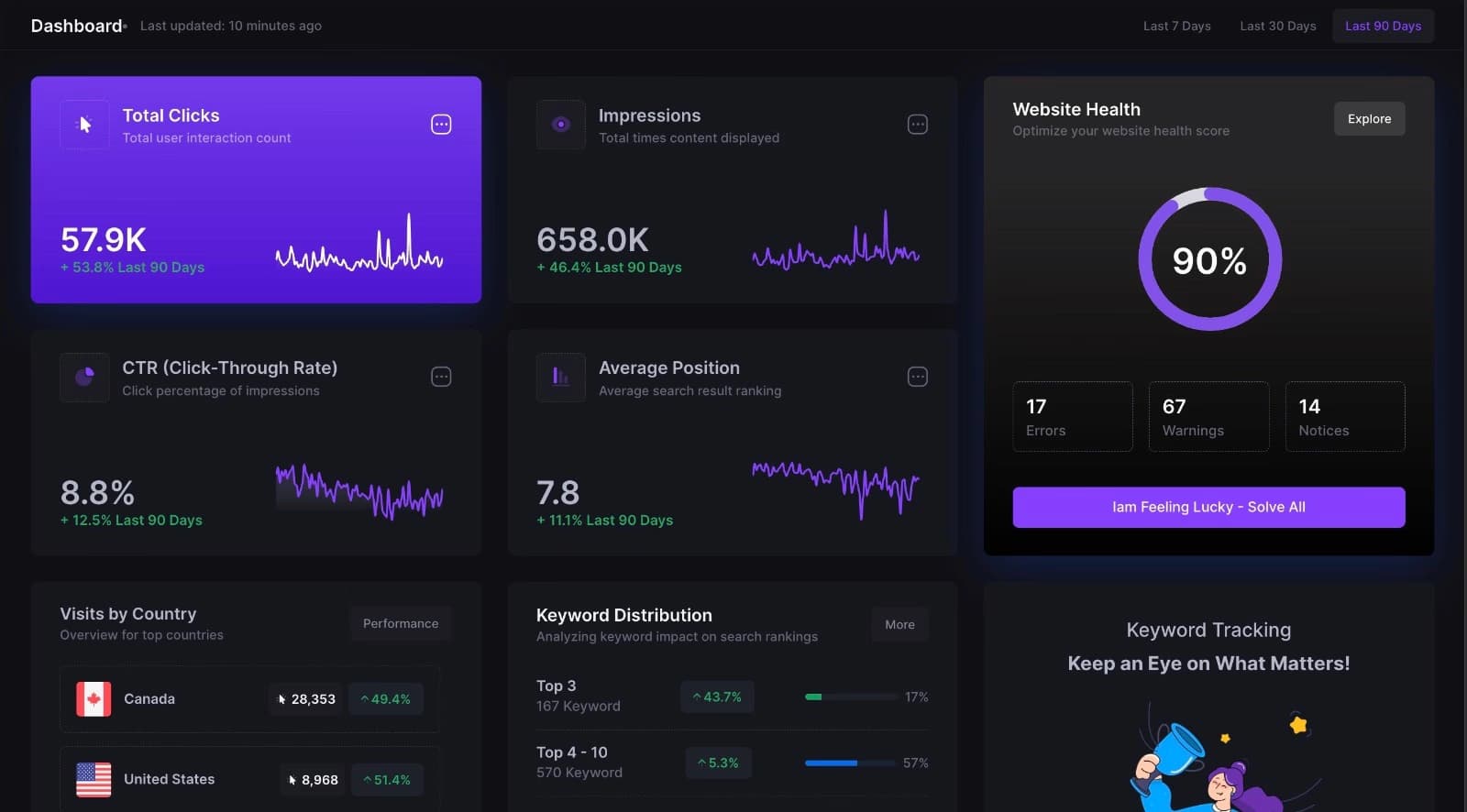Click the United States flag icon
Screen dimensions: 1467x812
[x=94, y=779]
